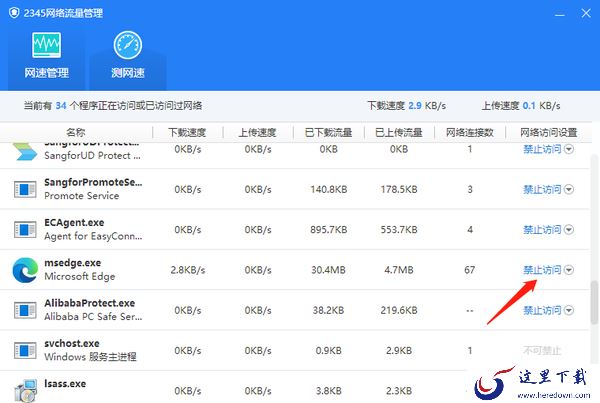Select ECAgent.exe process name
This screenshot has height=403, width=600.
pos(74,222)
